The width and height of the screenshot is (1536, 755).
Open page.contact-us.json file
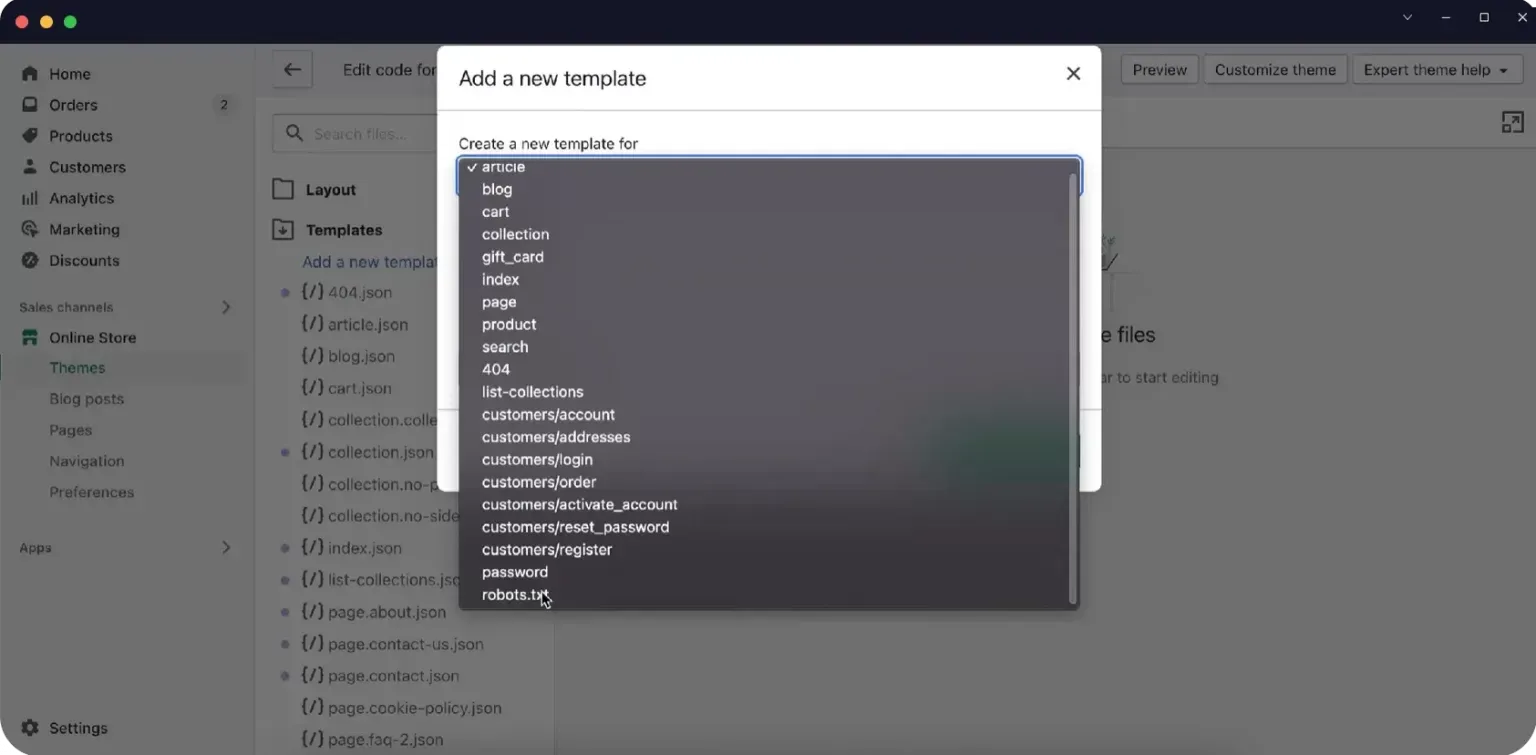pos(406,644)
